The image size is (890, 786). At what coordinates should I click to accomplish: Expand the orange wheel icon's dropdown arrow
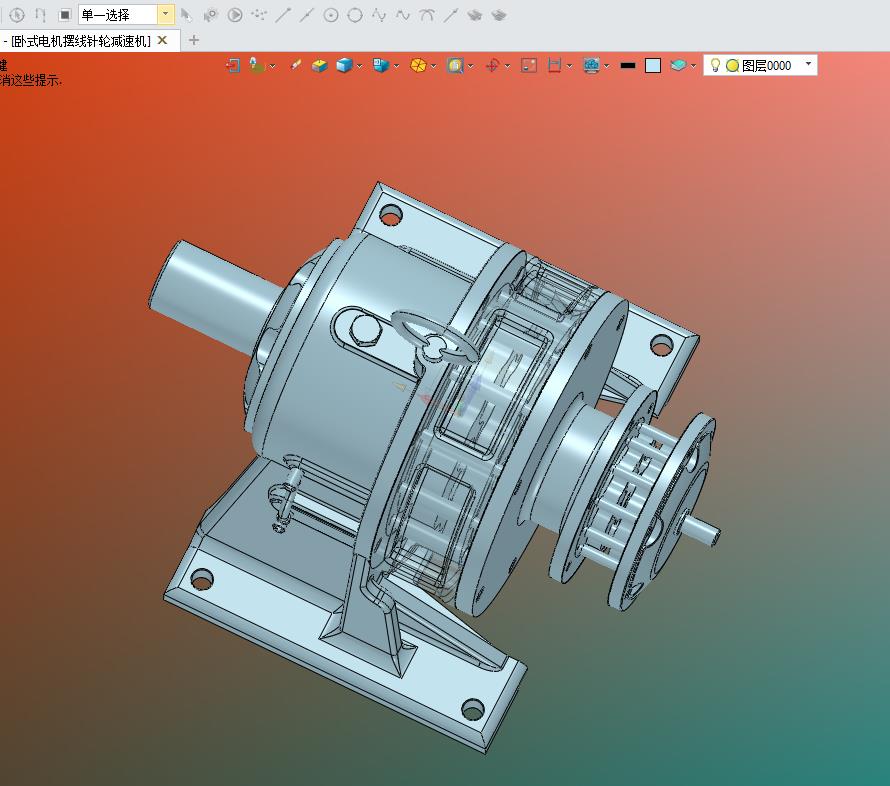[434, 66]
